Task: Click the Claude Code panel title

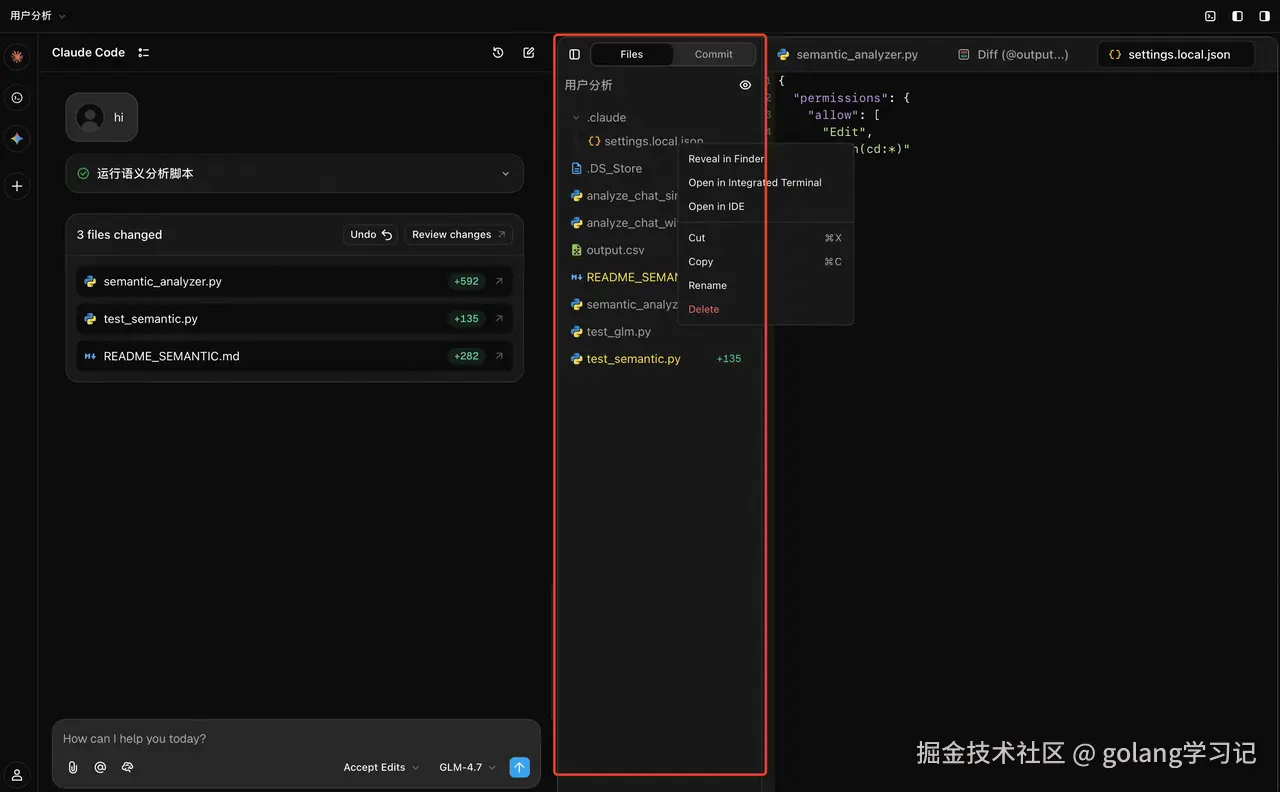Action: [88, 53]
